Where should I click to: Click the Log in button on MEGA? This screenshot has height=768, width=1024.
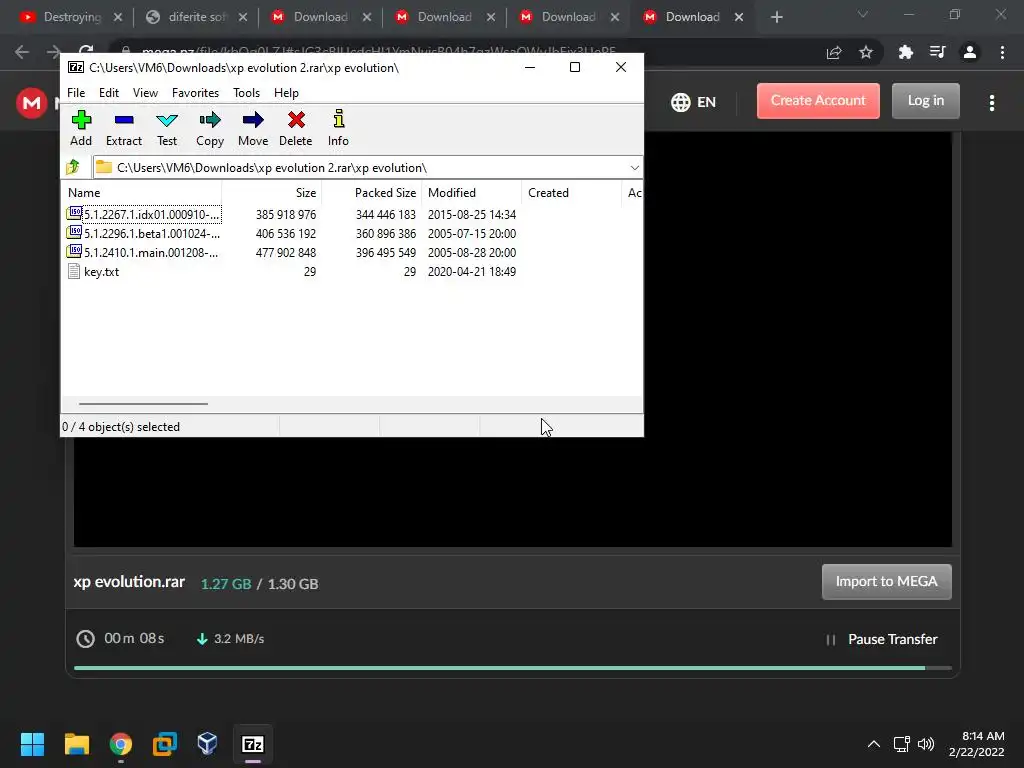925,101
